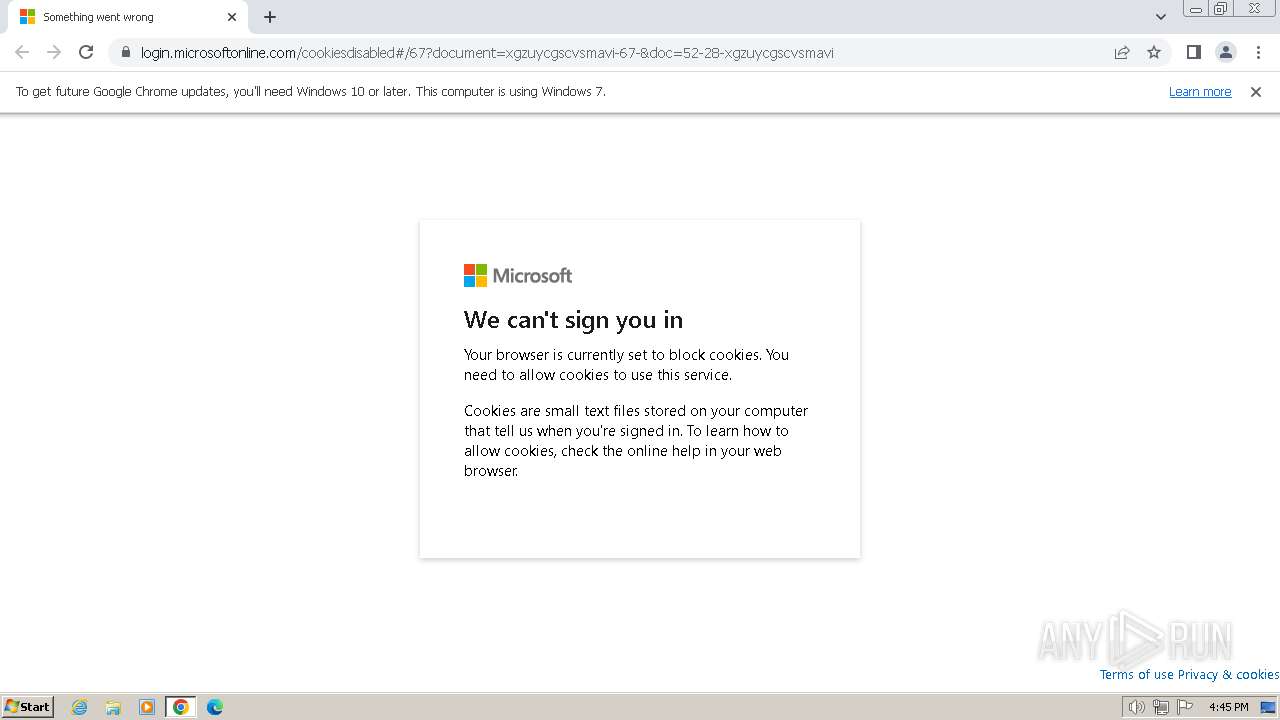Image resolution: width=1280 pixels, height=720 pixels.
Task: Click the show desktop button
Action: point(1268,707)
